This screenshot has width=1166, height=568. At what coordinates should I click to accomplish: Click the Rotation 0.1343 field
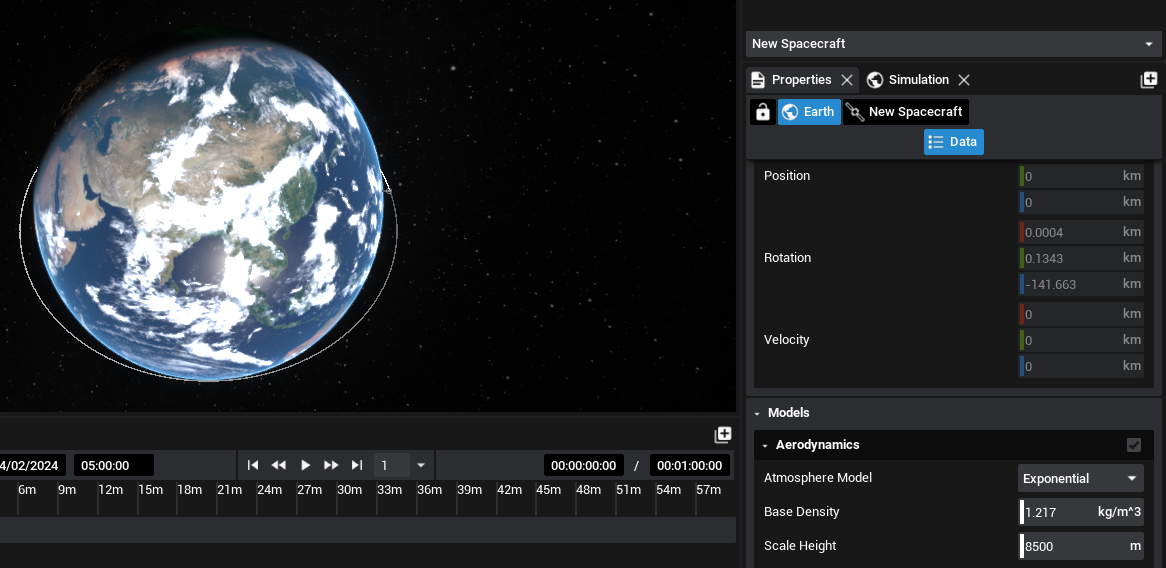[1081, 258]
